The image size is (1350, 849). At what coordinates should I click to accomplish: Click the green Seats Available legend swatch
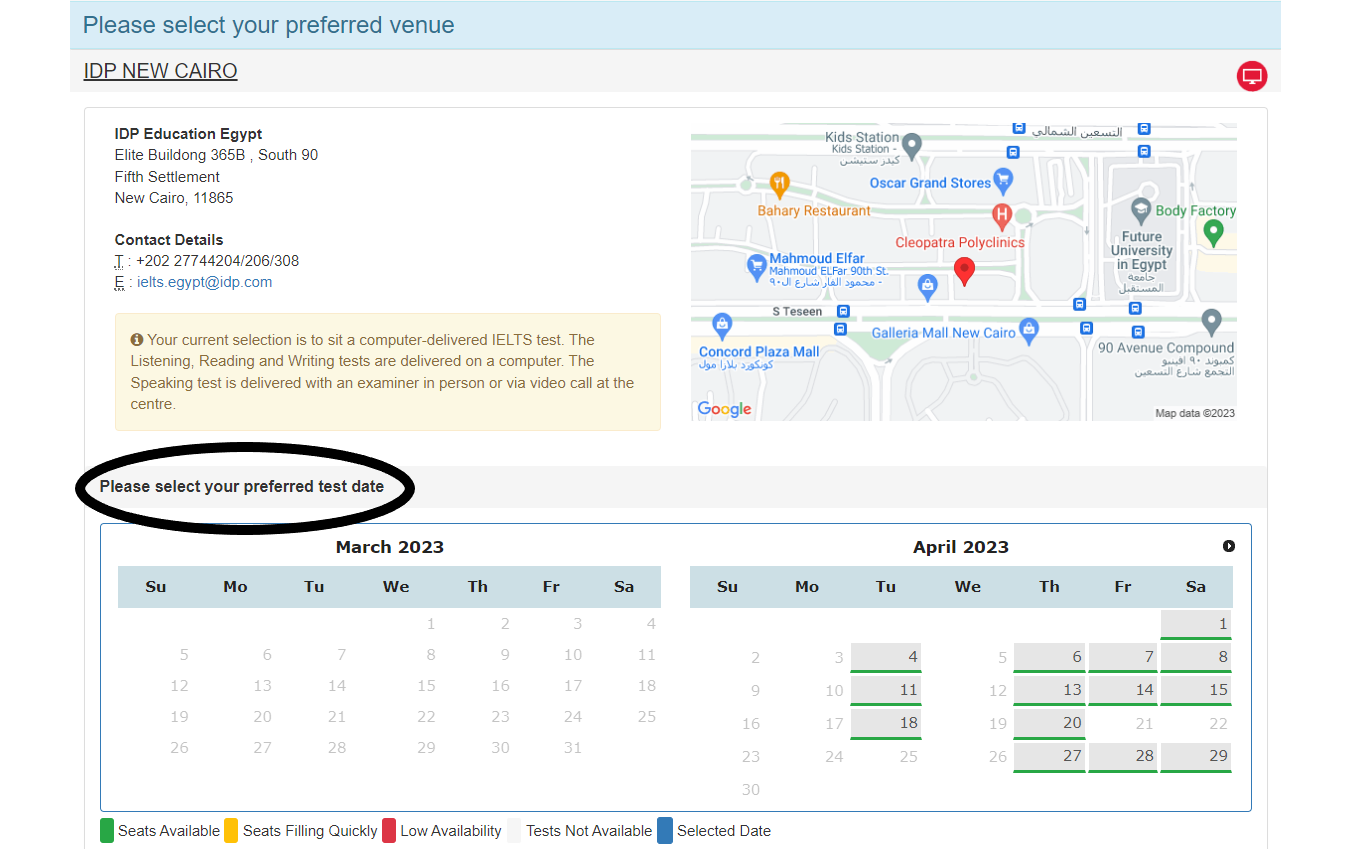[107, 831]
